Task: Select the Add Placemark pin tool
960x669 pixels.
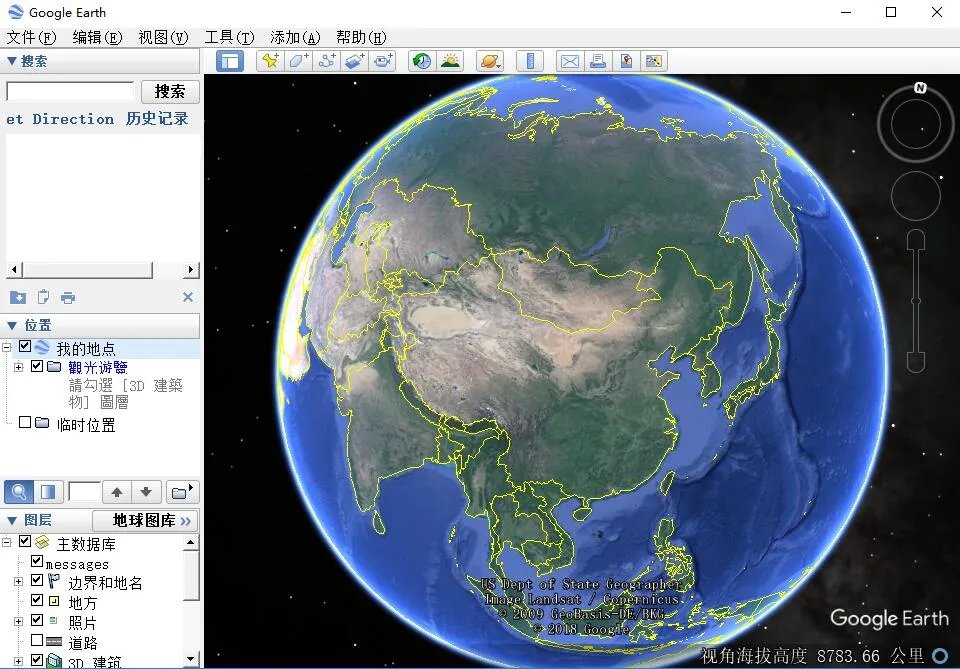Action: click(270, 60)
